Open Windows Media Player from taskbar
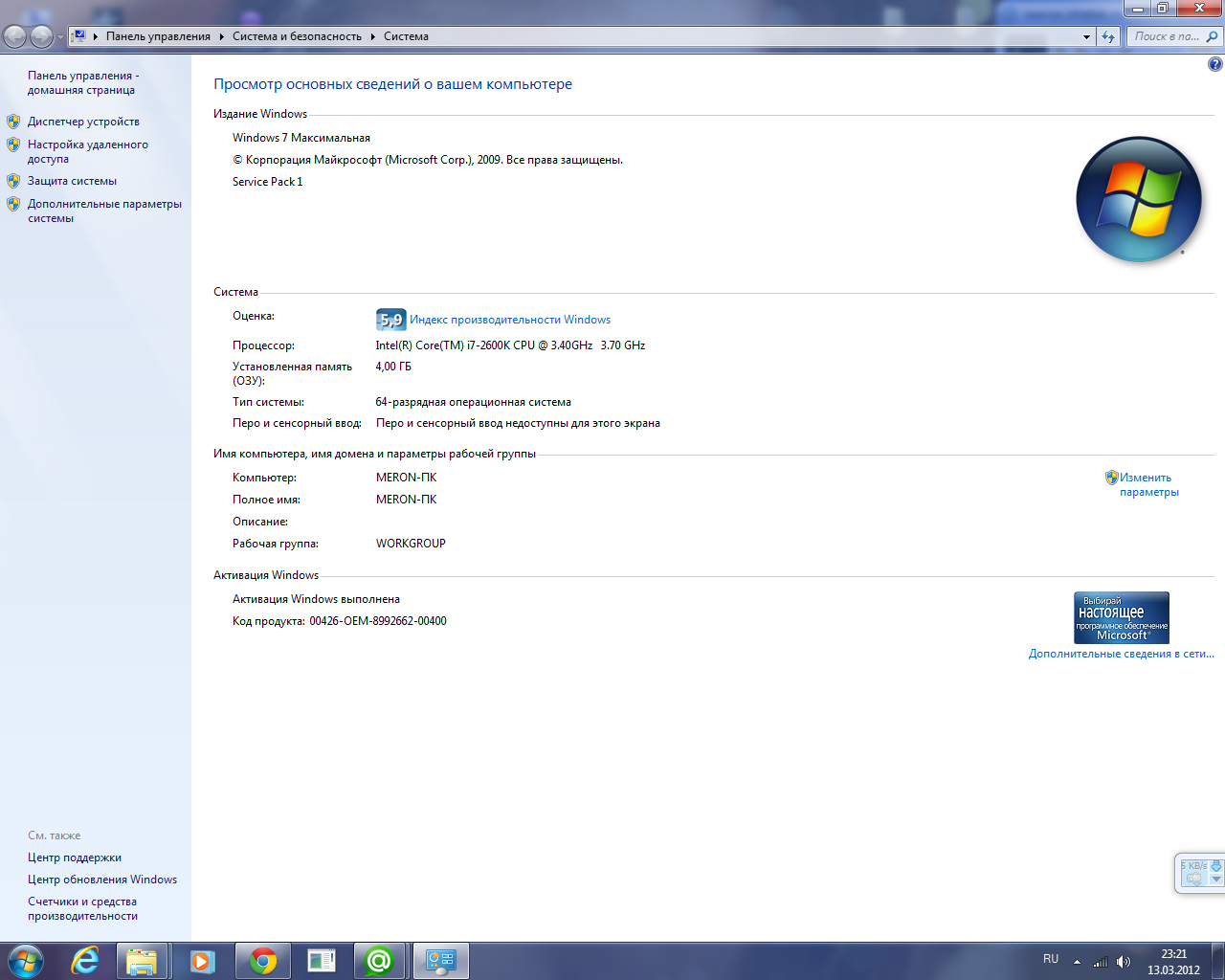Screen dimensions: 1225x980 pyautogui.click(x=202, y=961)
